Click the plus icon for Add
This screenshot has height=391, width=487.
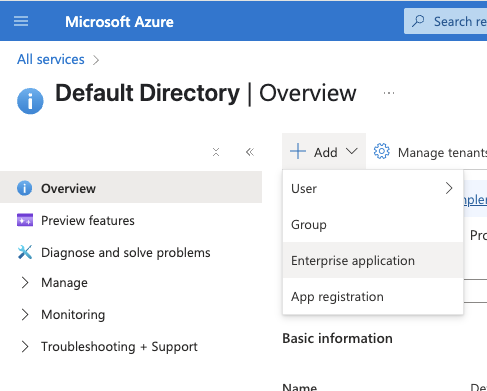(x=298, y=152)
